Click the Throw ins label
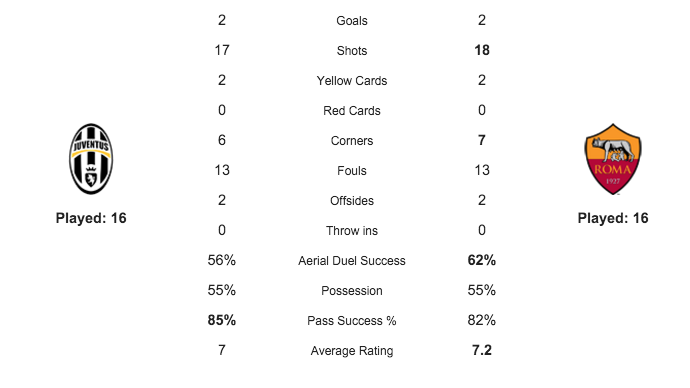This screenshot has height=388, width=690. (352, 231)
